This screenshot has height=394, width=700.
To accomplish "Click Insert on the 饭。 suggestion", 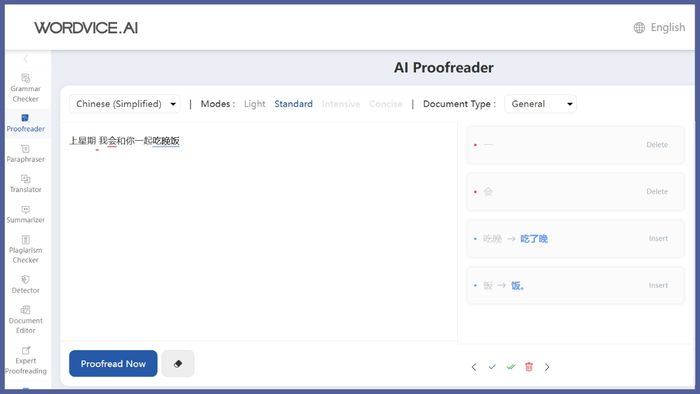I will tap(658, 286).
